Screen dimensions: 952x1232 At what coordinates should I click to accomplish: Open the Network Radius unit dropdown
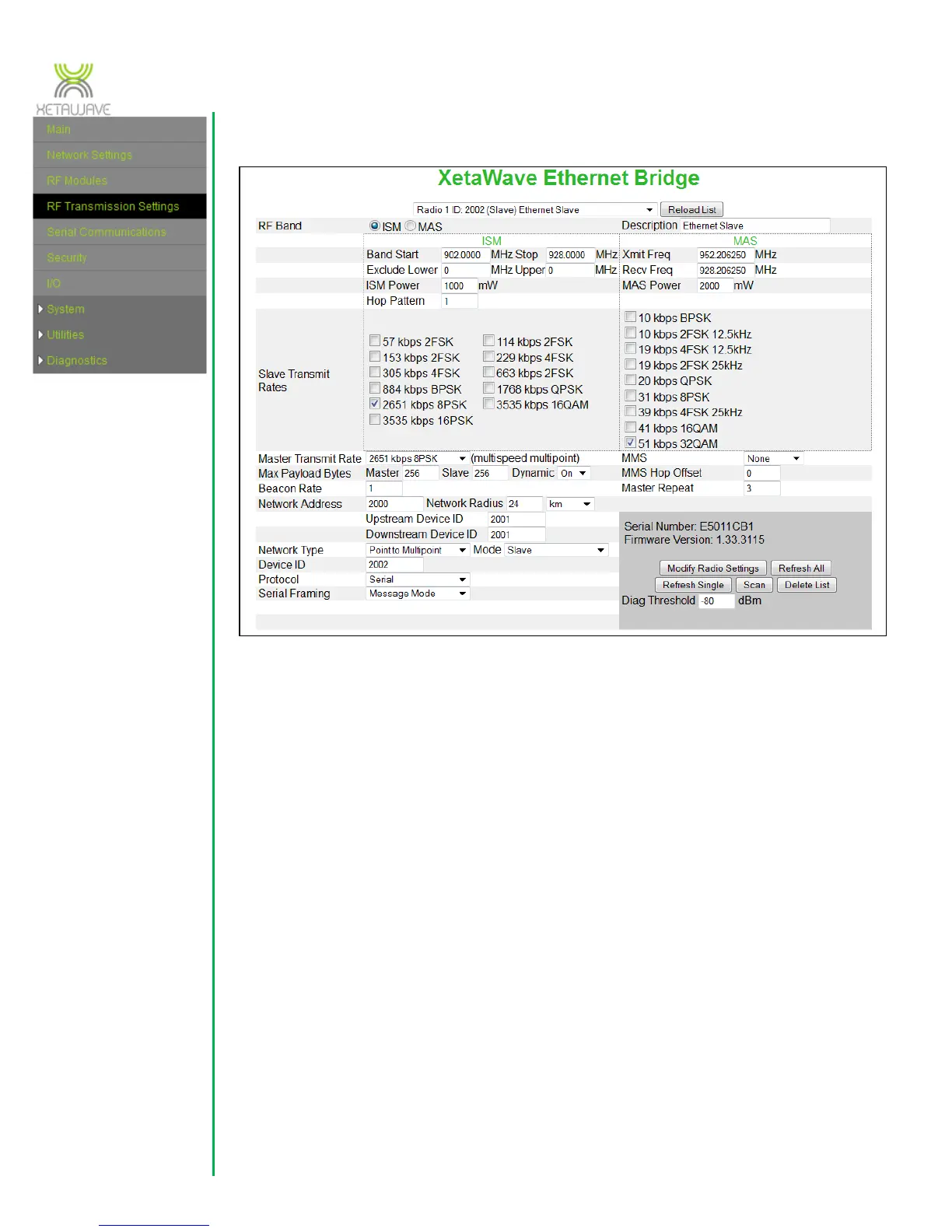pos(570,504)
